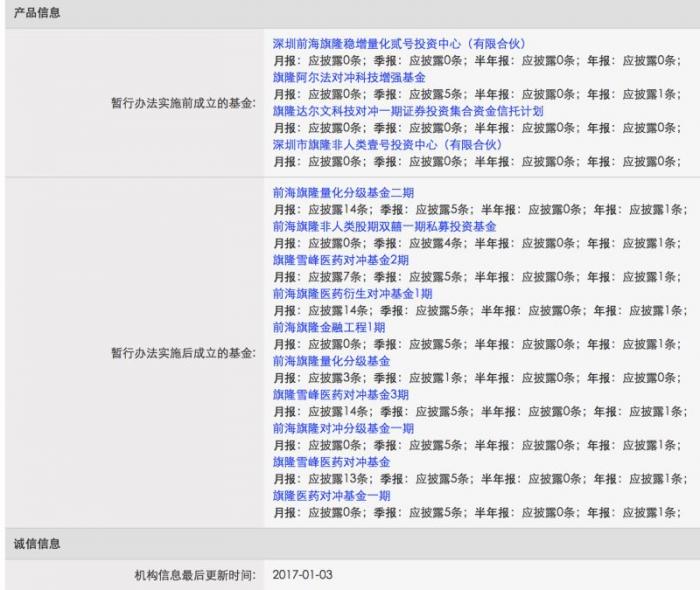Click label 机构信息最后更新时间

pos(195,575)
